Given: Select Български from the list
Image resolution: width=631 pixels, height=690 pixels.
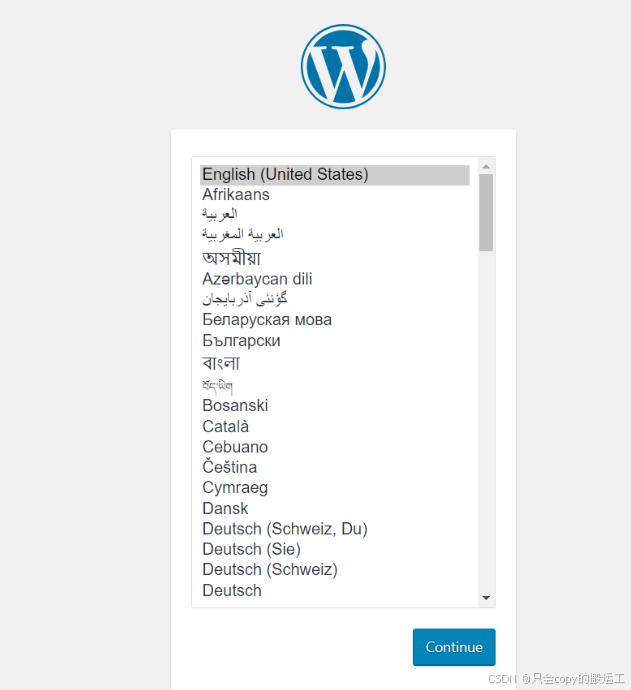Looking at the screenshot, I should pos(334,341).
